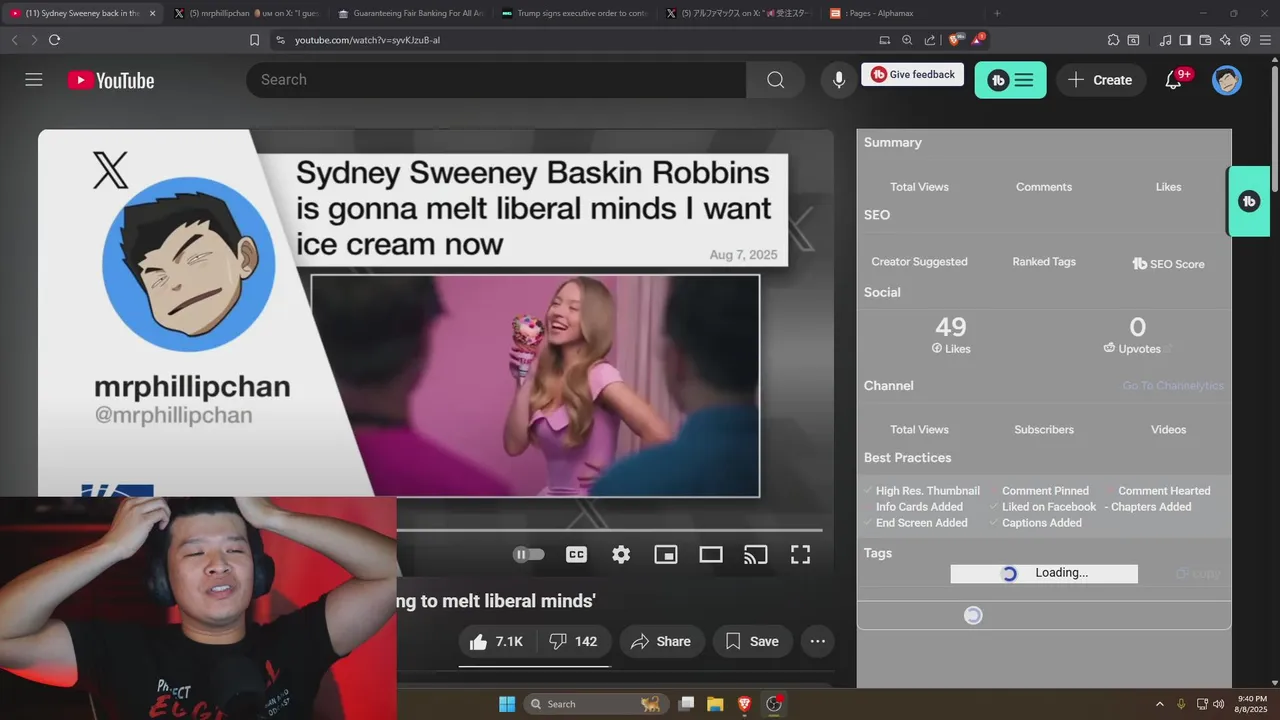Save the video to playlist
The height and width of the screenshot is (720, 1280).
pyautogui.click(x=752, y=641)
